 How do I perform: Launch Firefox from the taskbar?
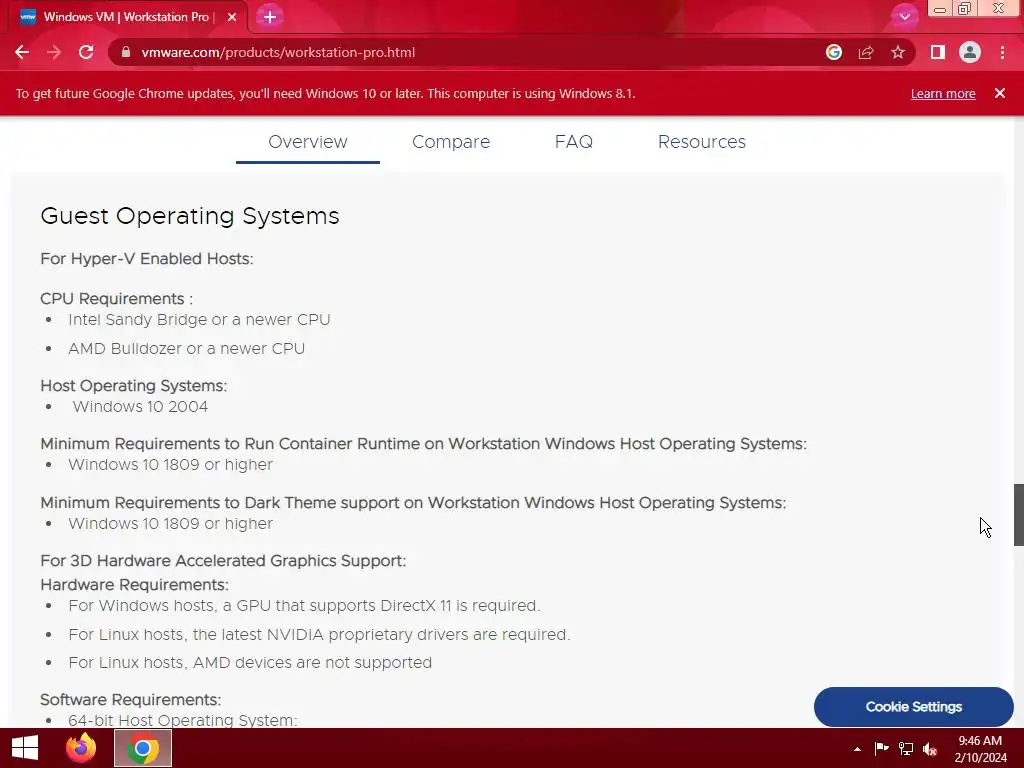(81, 748)
